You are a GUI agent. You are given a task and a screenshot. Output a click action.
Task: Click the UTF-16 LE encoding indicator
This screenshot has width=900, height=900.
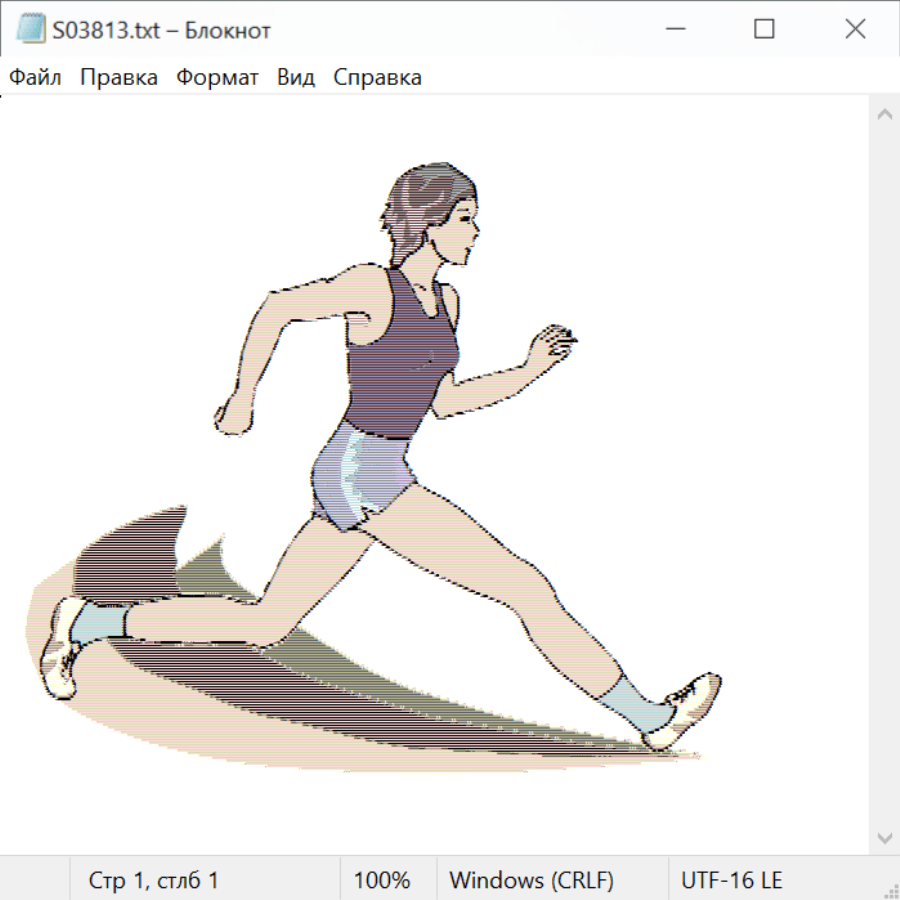click(x=731, y=881)
